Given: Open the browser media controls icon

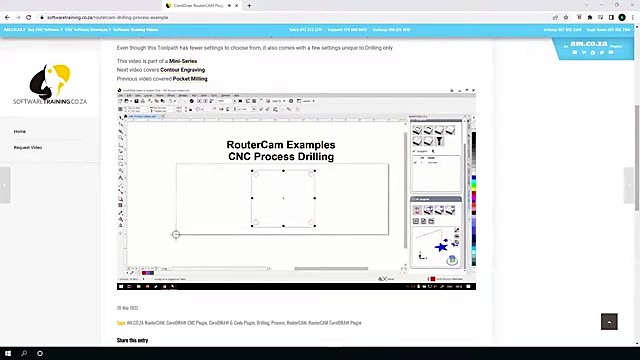Looking at the screenshot, I should (600, 18).
